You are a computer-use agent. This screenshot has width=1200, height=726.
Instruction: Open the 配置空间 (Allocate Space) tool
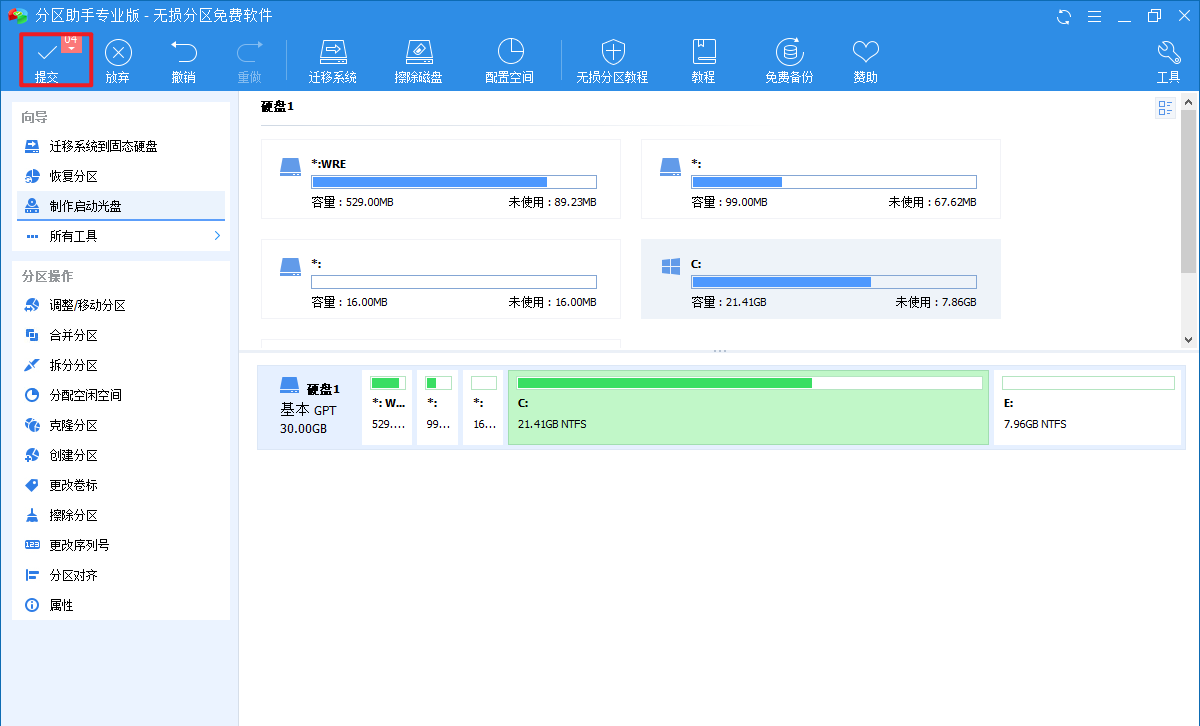(x=509, y=52)
